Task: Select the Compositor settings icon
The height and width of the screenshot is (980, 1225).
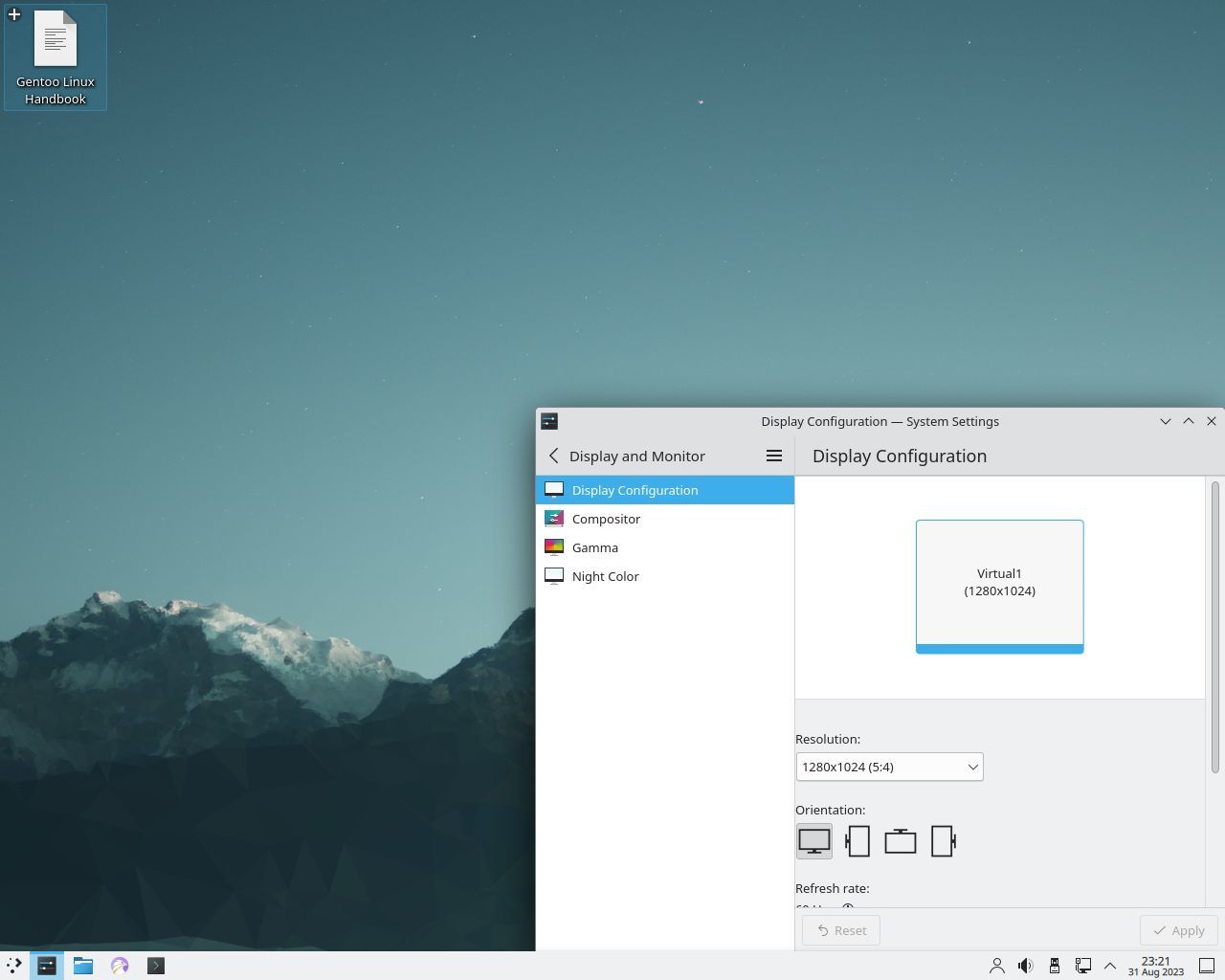Action: (554, 518)
